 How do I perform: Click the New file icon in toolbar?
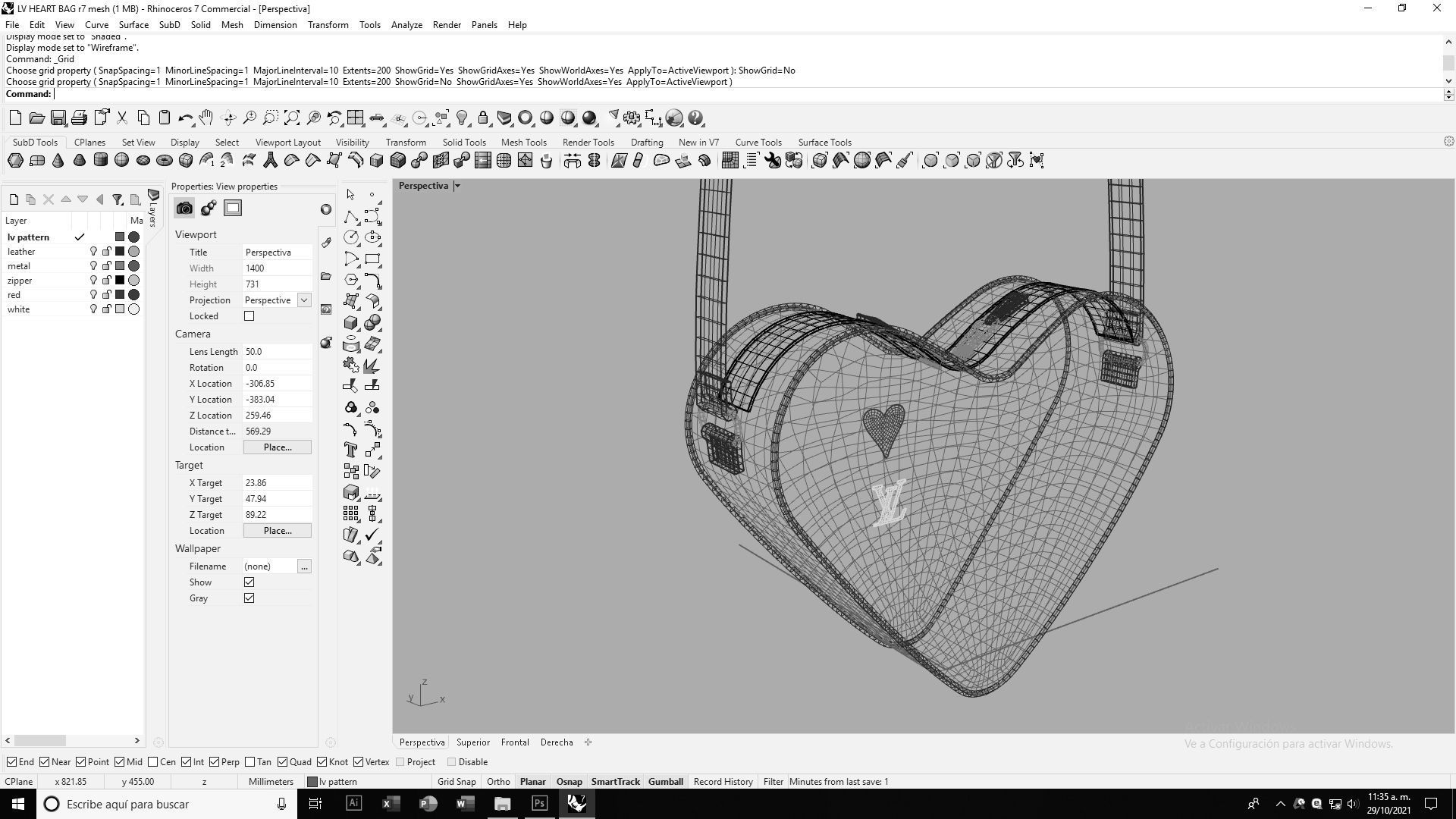click(15, 118)
